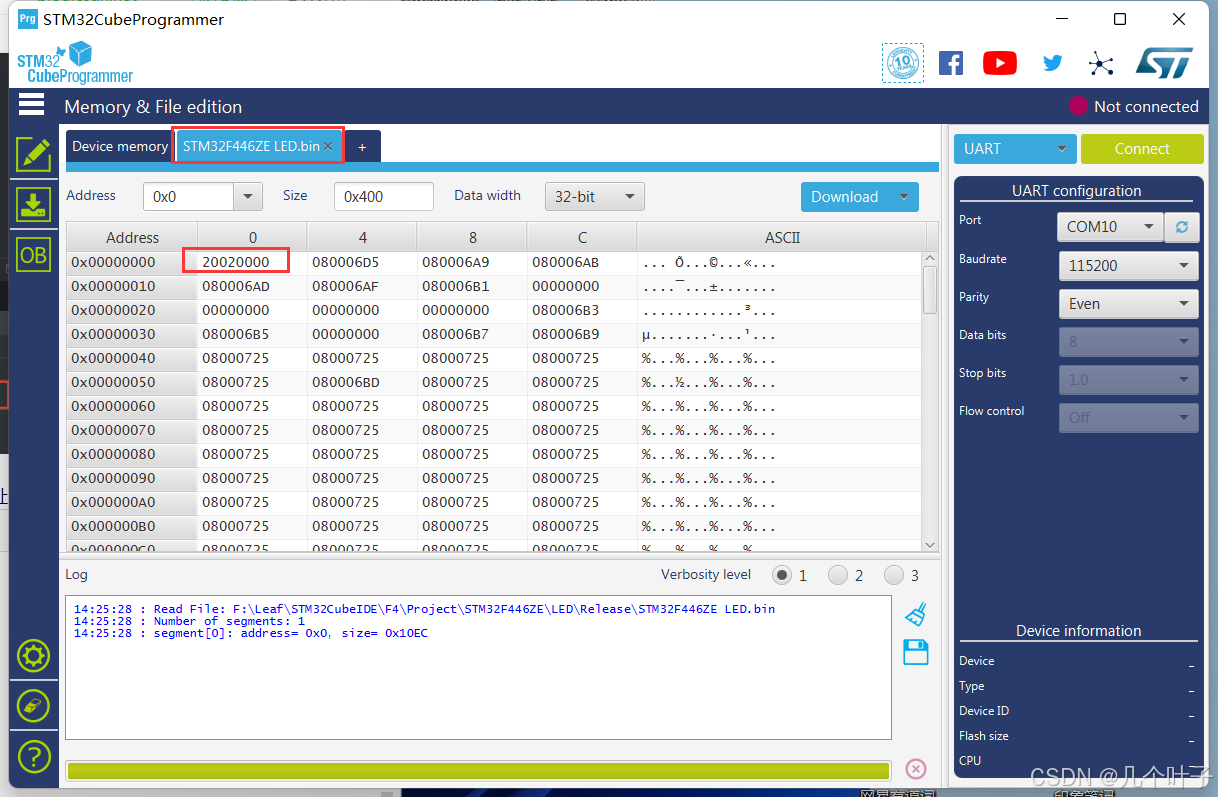Expand the Download button dropdown arrow
Image resolution: width=1218 pixels, height=797 pixels.
pos(905,197)
